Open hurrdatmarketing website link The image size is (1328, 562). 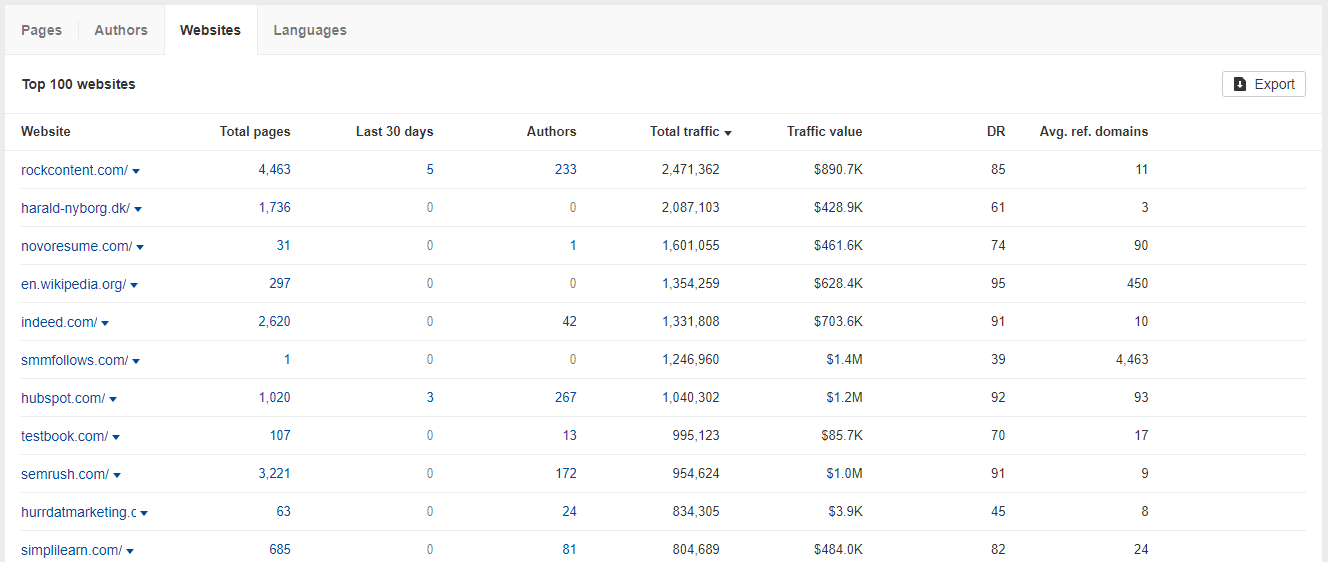point(78,512)
